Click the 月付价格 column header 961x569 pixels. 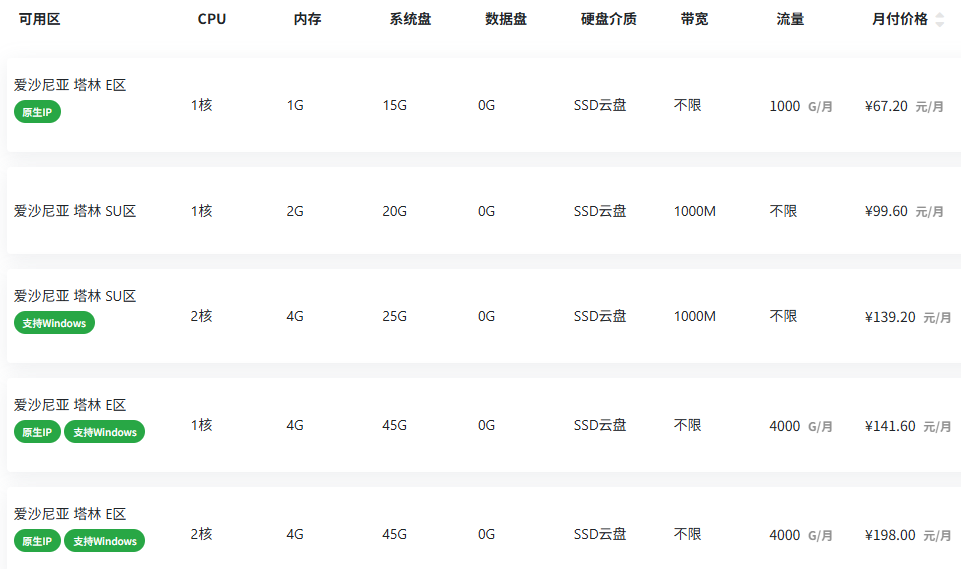click(899, 19)
